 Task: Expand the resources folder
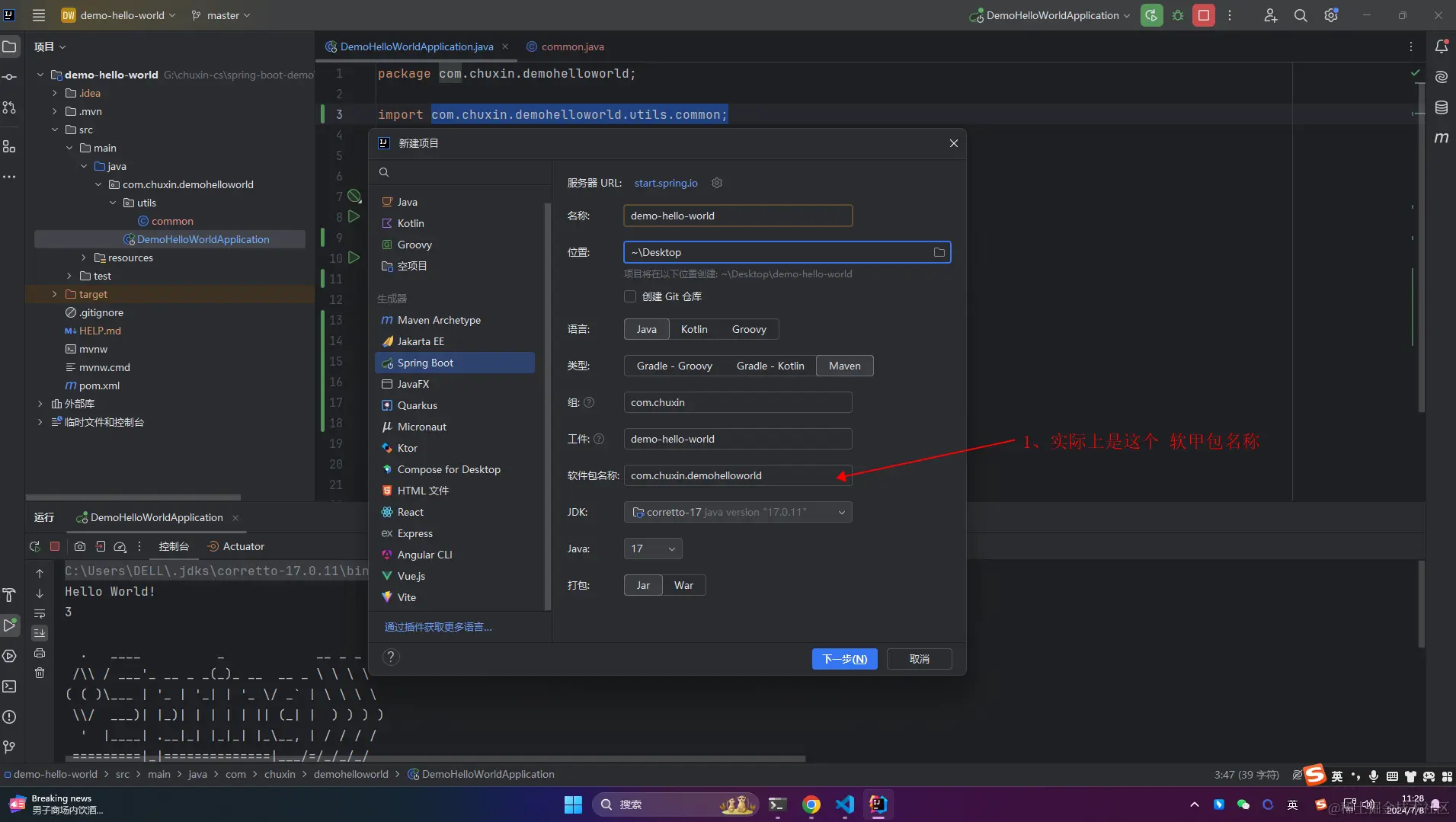tap(83, 257)
